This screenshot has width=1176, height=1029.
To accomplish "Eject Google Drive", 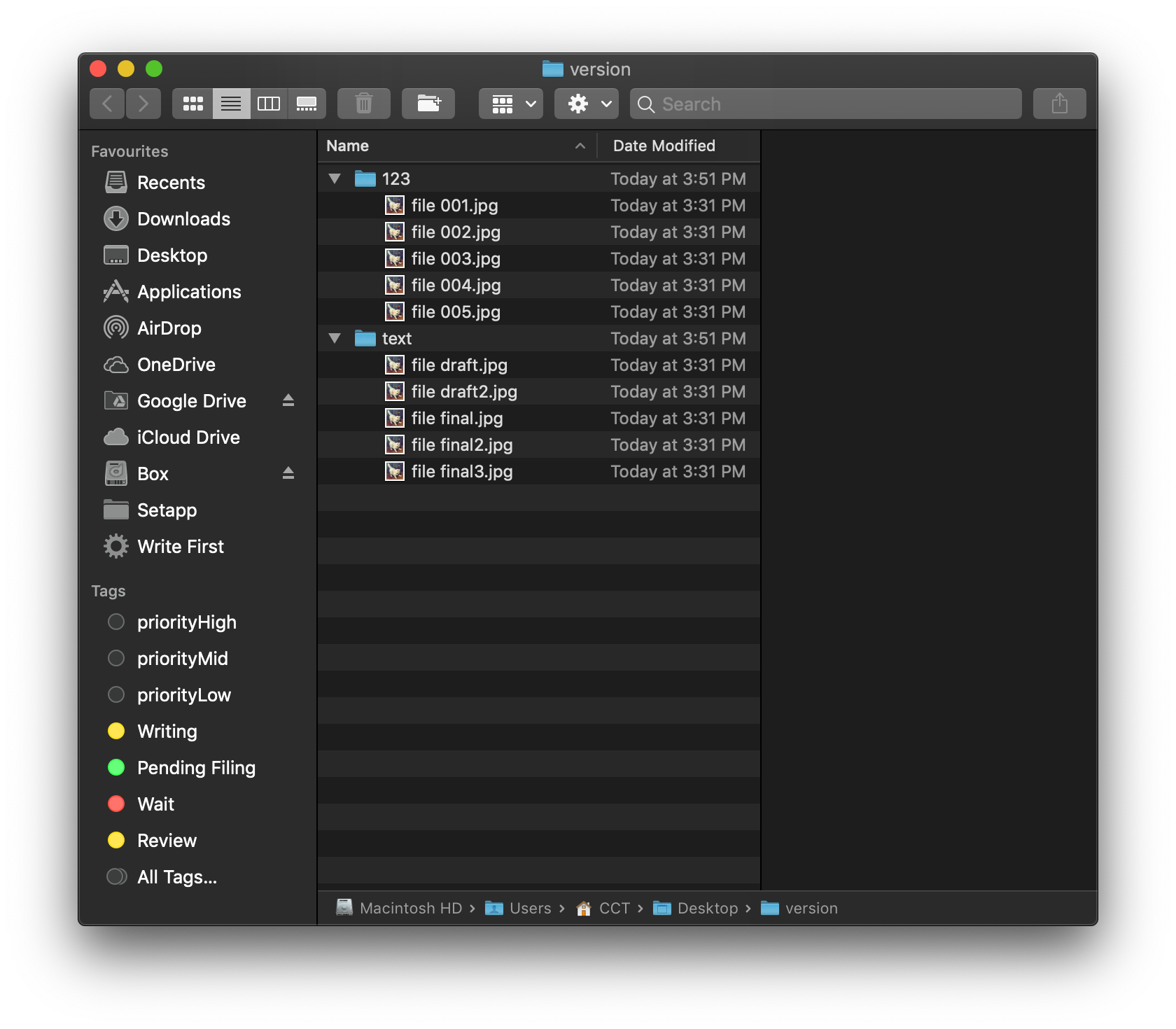I will tap(288, 400).
